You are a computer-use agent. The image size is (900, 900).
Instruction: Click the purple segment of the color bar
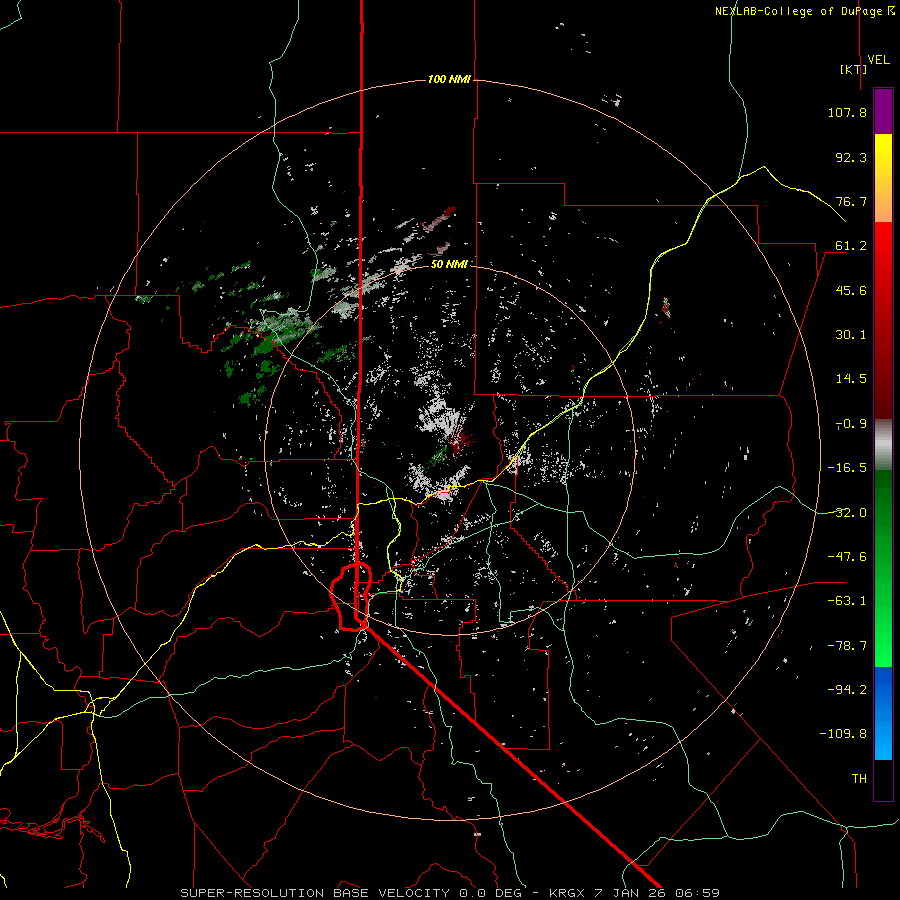pyautogui.click(x=883, y=111)
